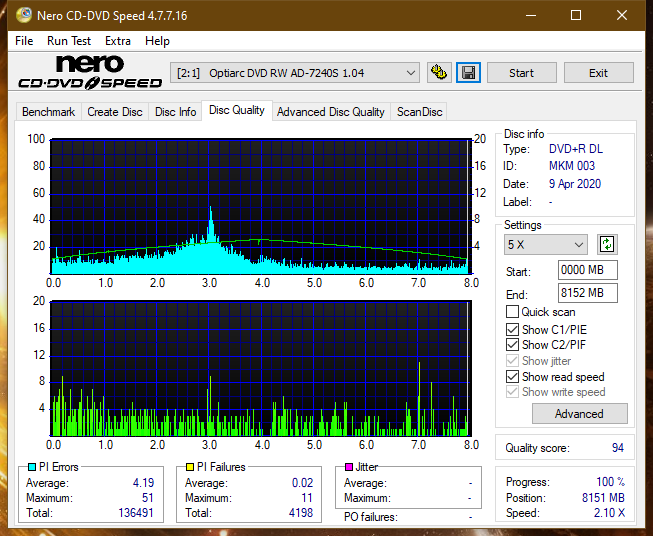The height and width of the screenshot is (536, 653).
Task: Open the Run Test menu
Action: point(69,41)
